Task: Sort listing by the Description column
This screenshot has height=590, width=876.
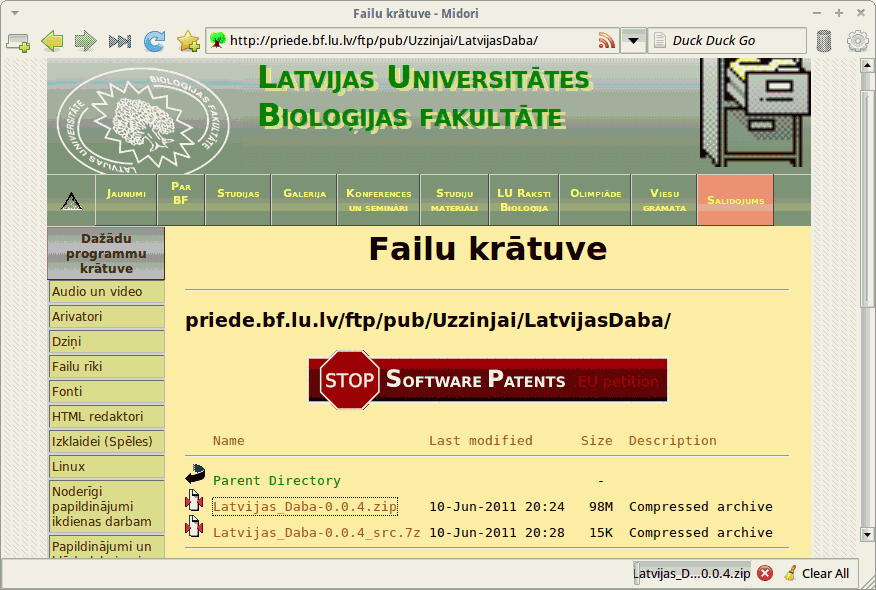Action: coord(673,441)
